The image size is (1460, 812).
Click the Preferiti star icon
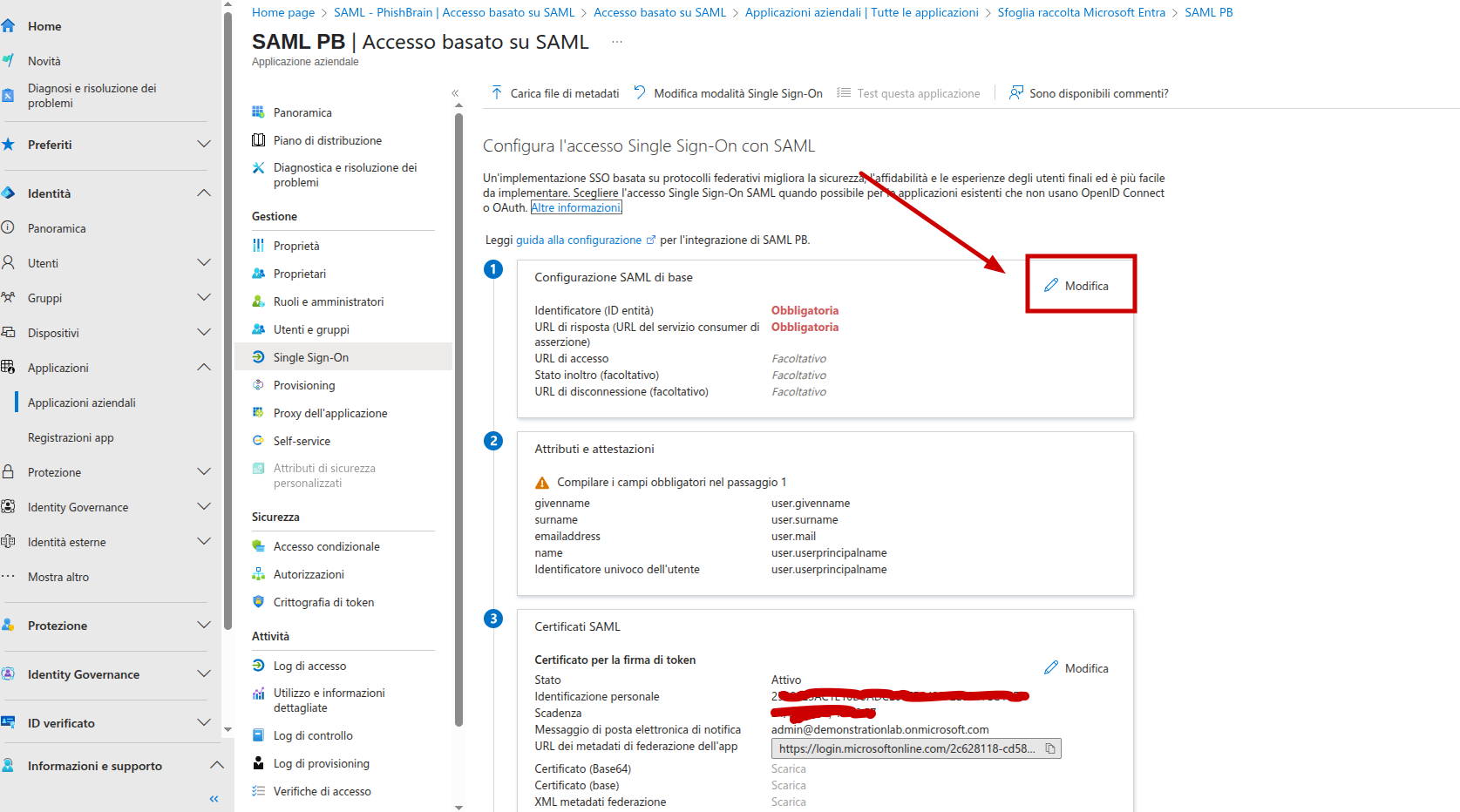coord(8,145)
